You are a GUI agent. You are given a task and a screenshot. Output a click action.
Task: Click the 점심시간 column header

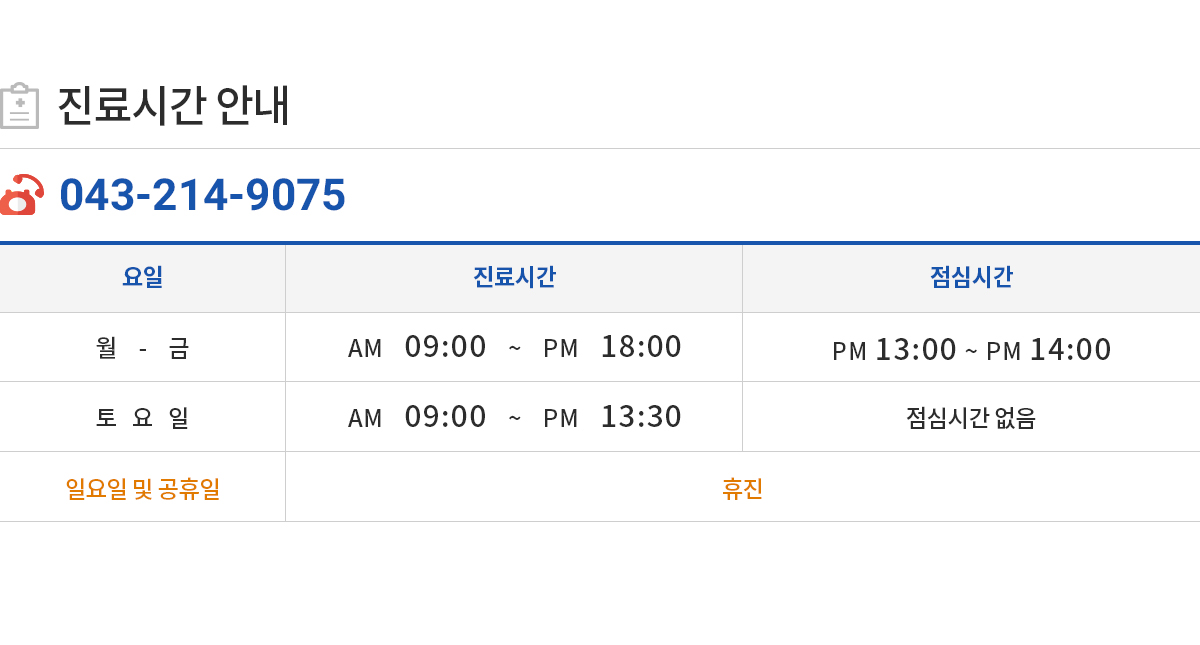(x=971, y=277)
